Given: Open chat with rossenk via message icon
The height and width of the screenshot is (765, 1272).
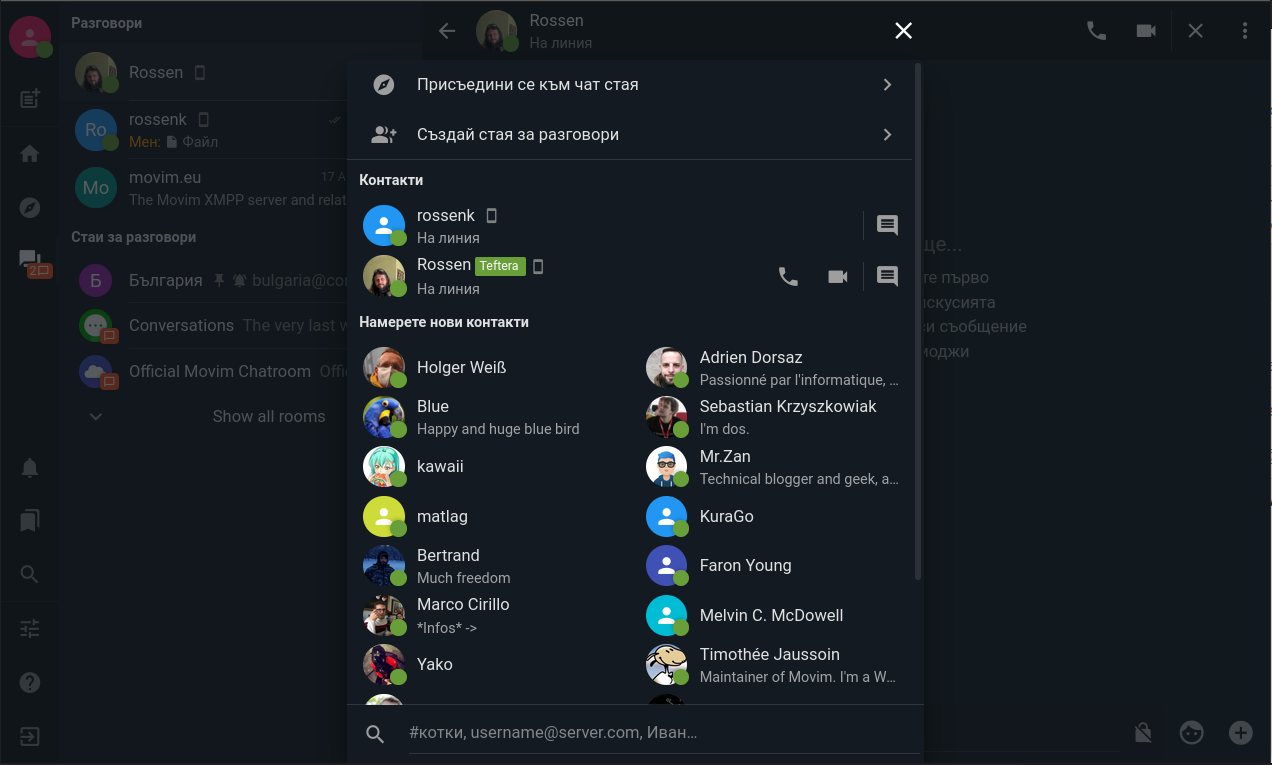Looking at the screenshot, I should coord(887,225).
